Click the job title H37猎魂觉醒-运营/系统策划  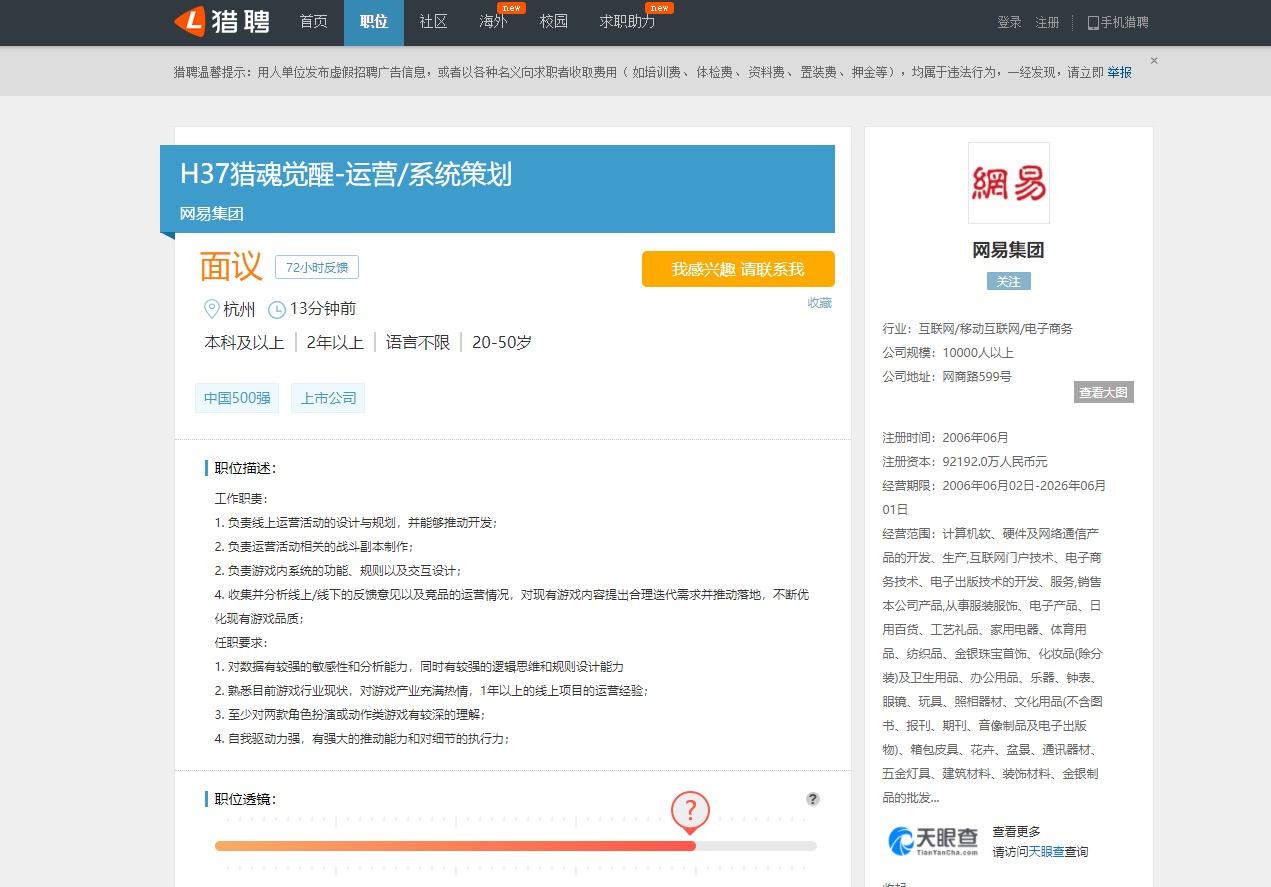pyautogui.click(x=346, y=174)
